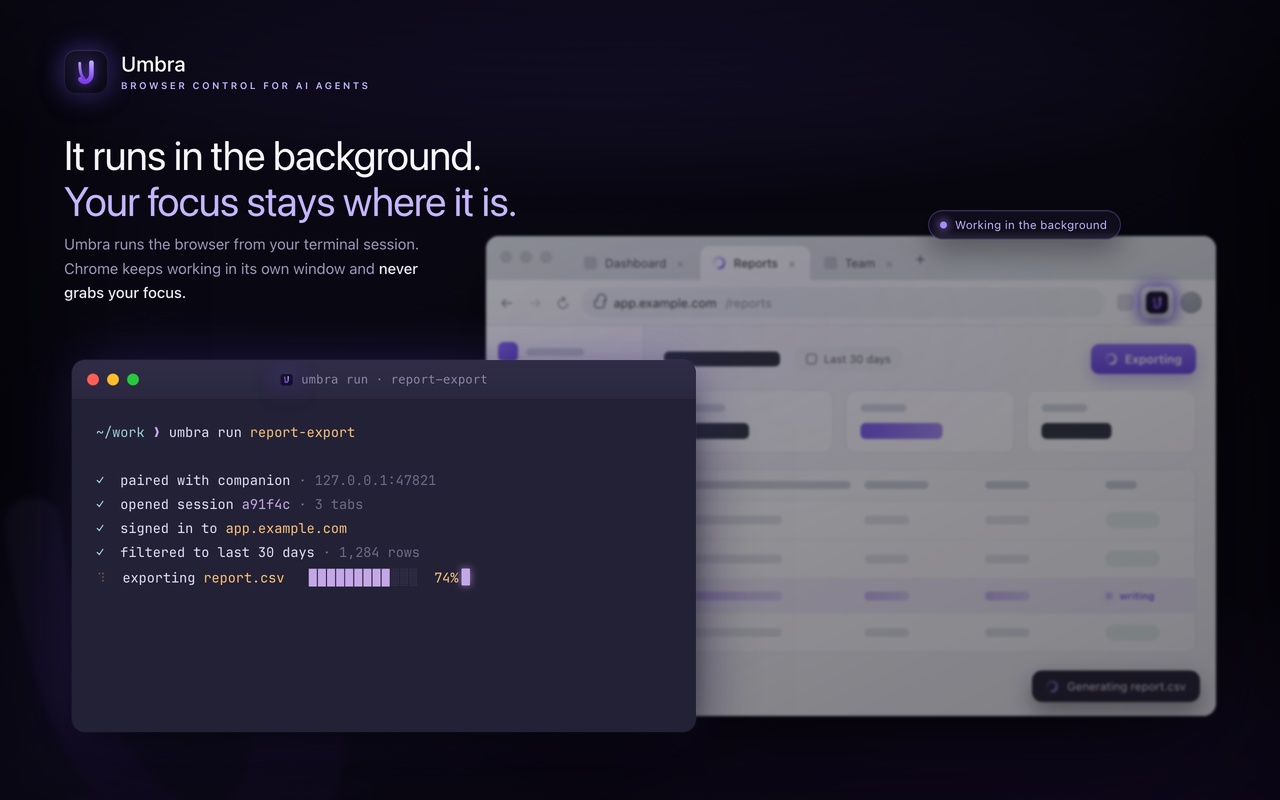The height and width of the screenshot is (800, 1280).
Task: Click the calendar icon next to 'Last 30 days'
Action: (x=811, y=359)
